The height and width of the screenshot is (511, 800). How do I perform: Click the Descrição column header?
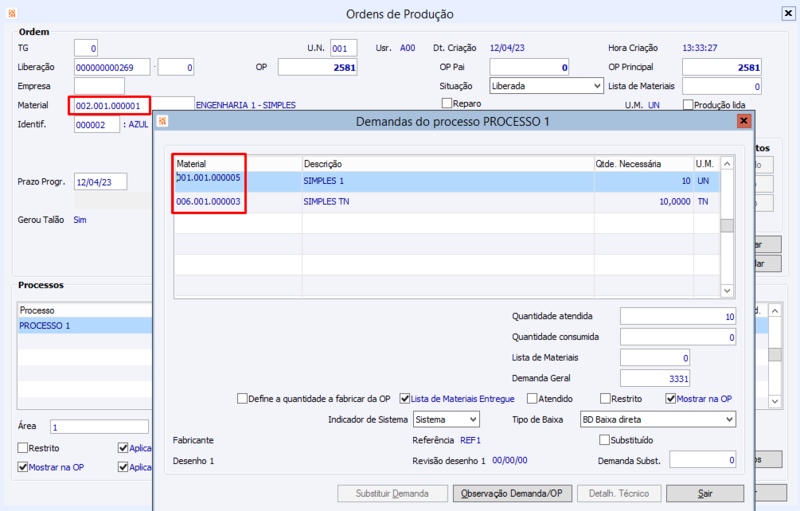click(448, 164)
